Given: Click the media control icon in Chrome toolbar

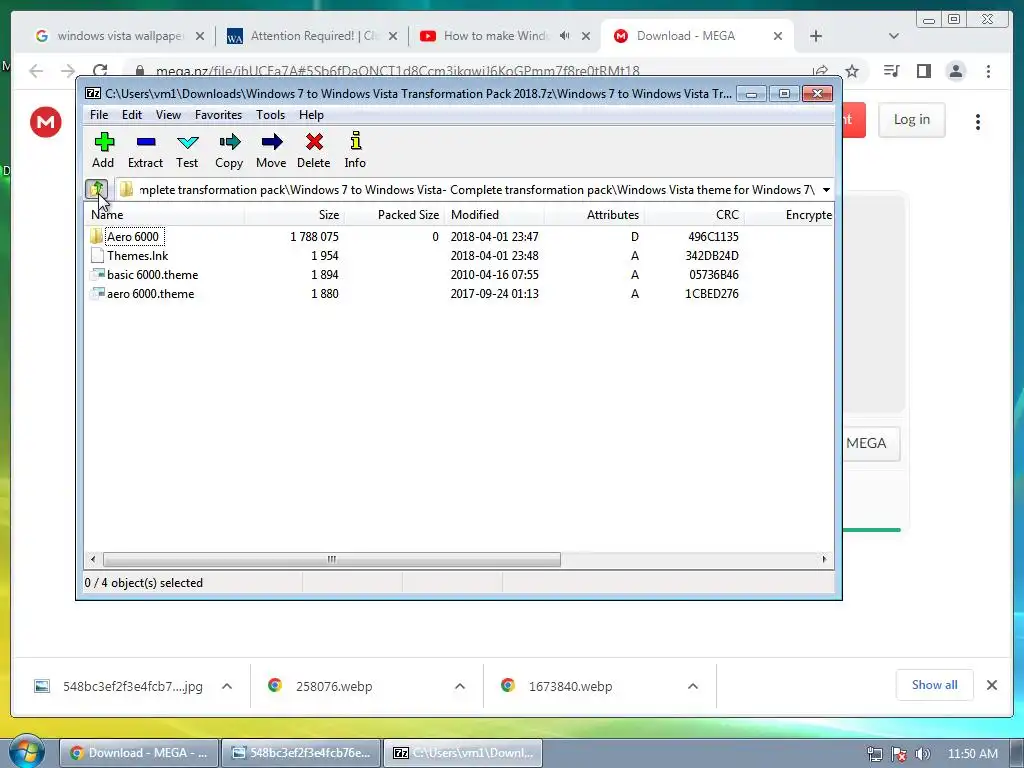Looking at the screenshot, I should pos(891,71).
